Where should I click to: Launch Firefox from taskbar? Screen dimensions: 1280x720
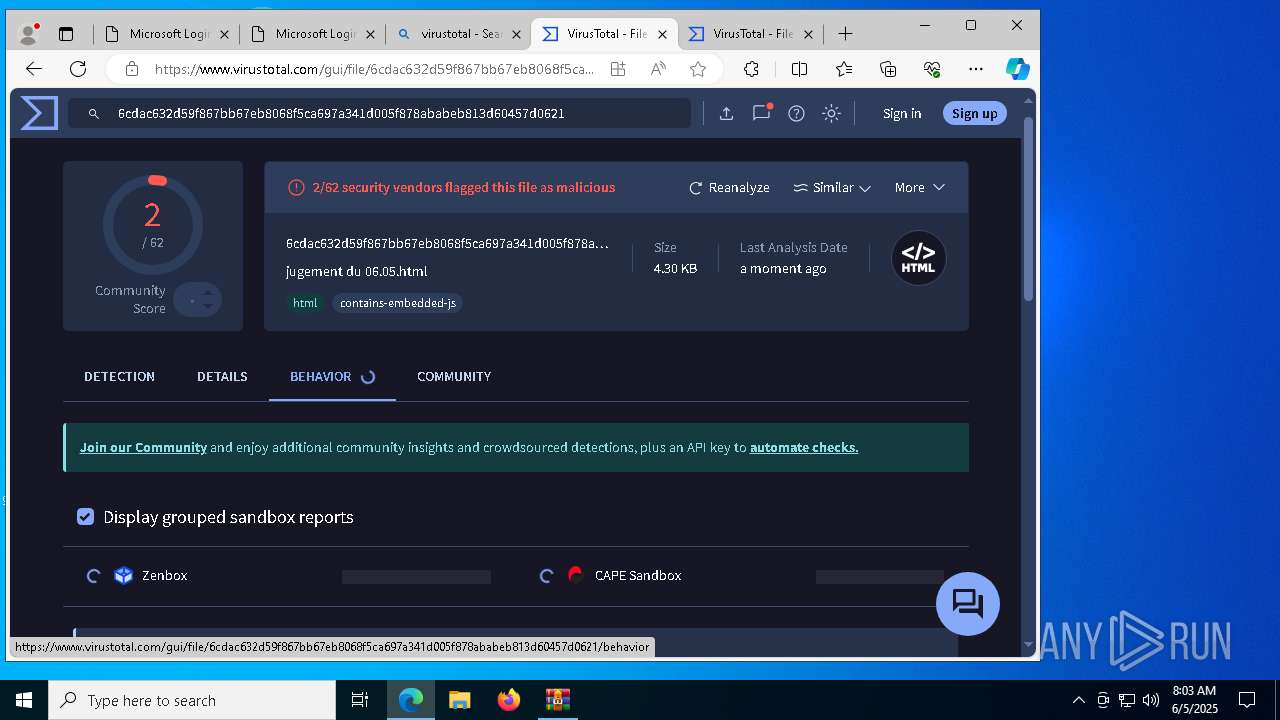tap(509, 700)
